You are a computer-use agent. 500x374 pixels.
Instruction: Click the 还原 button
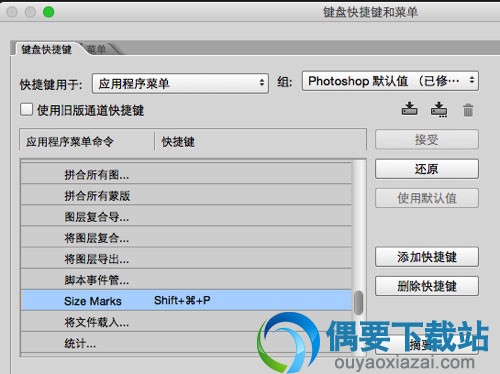[x=427, y=169]
